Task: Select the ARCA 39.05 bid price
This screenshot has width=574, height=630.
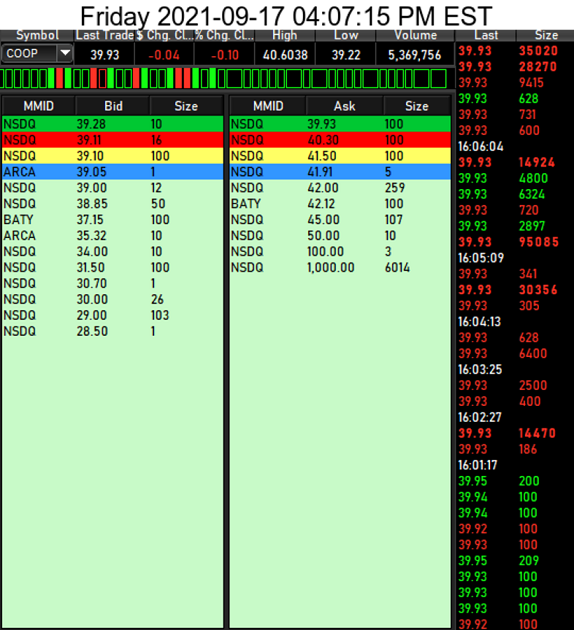Action: pos(92,172)
